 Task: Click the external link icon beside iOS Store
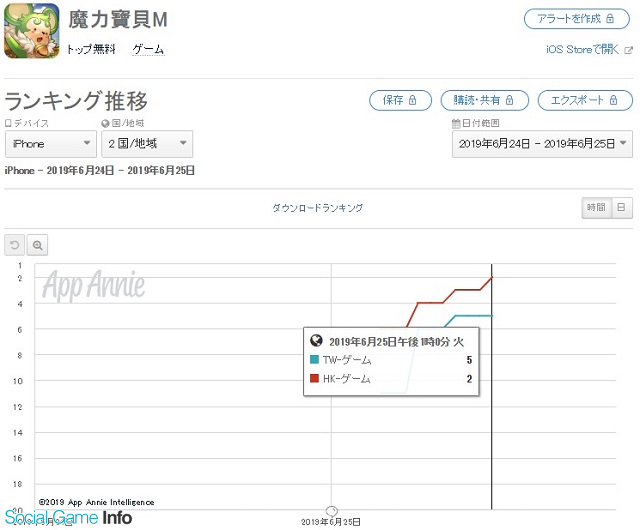point(629,50)
